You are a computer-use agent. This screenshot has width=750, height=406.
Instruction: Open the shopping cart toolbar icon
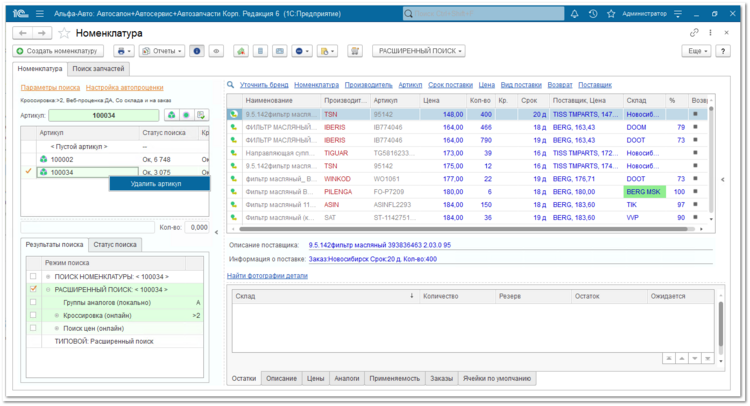[355, 51]
